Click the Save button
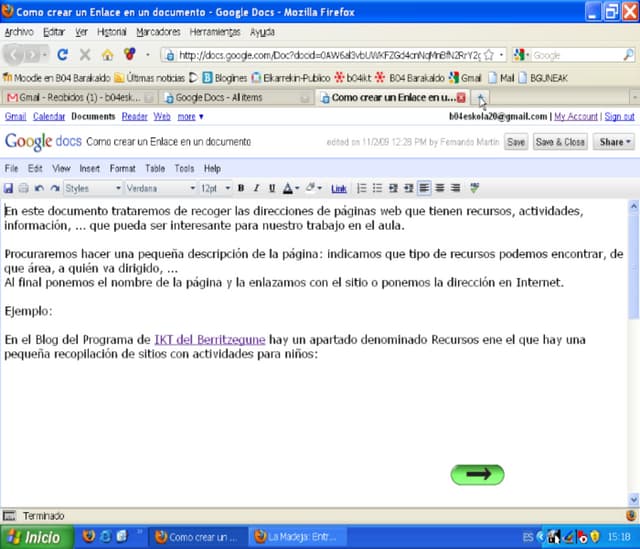 pos(516,142)
